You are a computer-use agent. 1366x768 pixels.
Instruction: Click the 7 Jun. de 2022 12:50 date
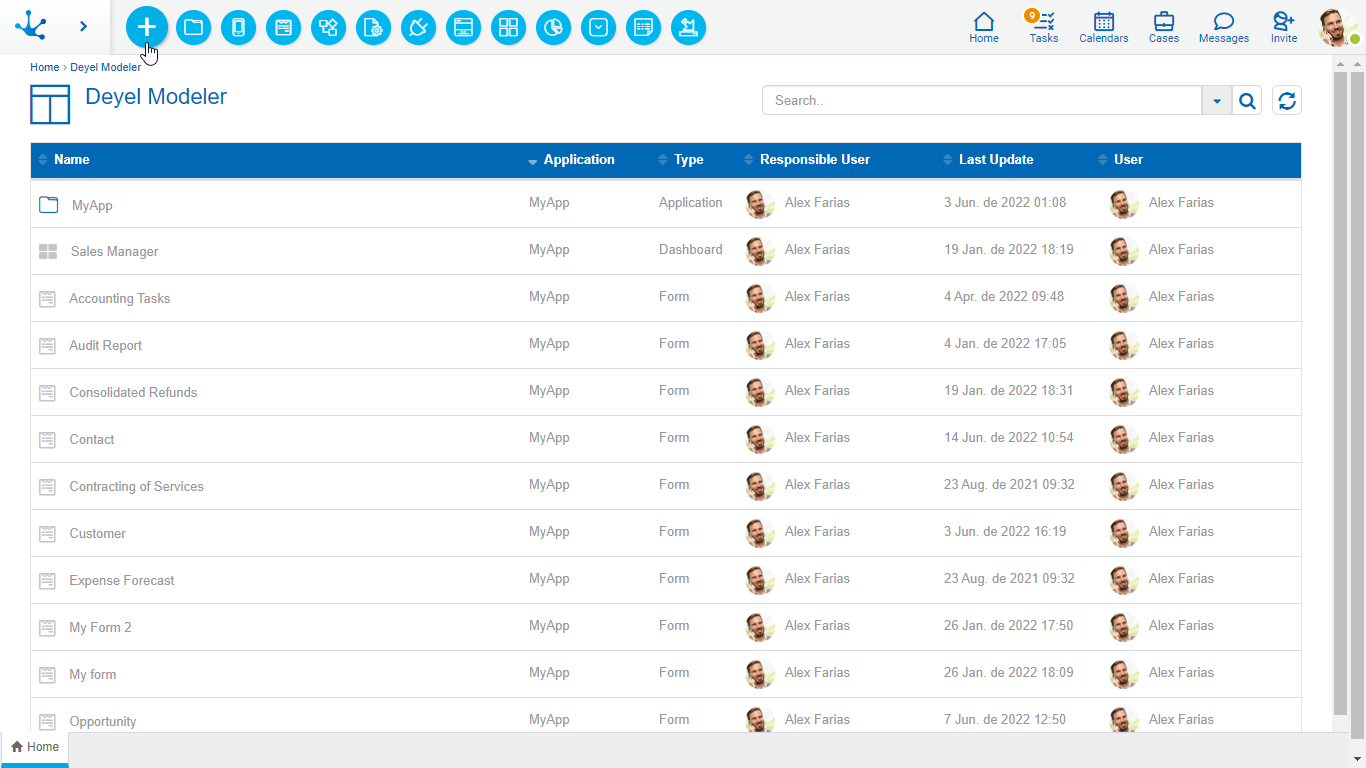[x=1005, y=719]
